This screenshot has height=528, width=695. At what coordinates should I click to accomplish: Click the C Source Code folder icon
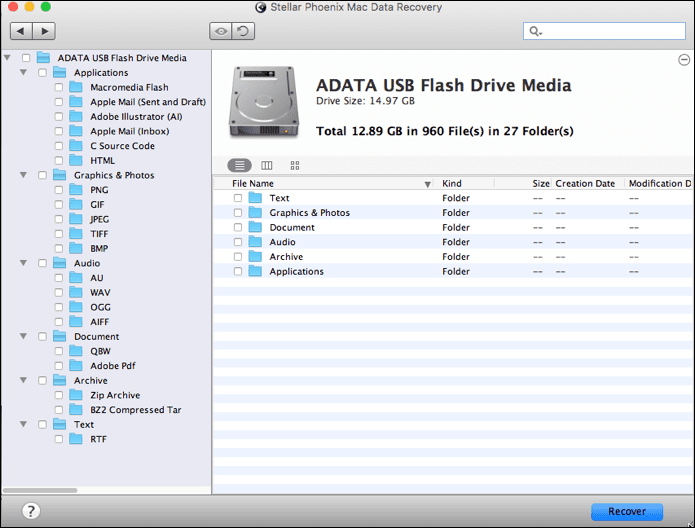point(76,145)
